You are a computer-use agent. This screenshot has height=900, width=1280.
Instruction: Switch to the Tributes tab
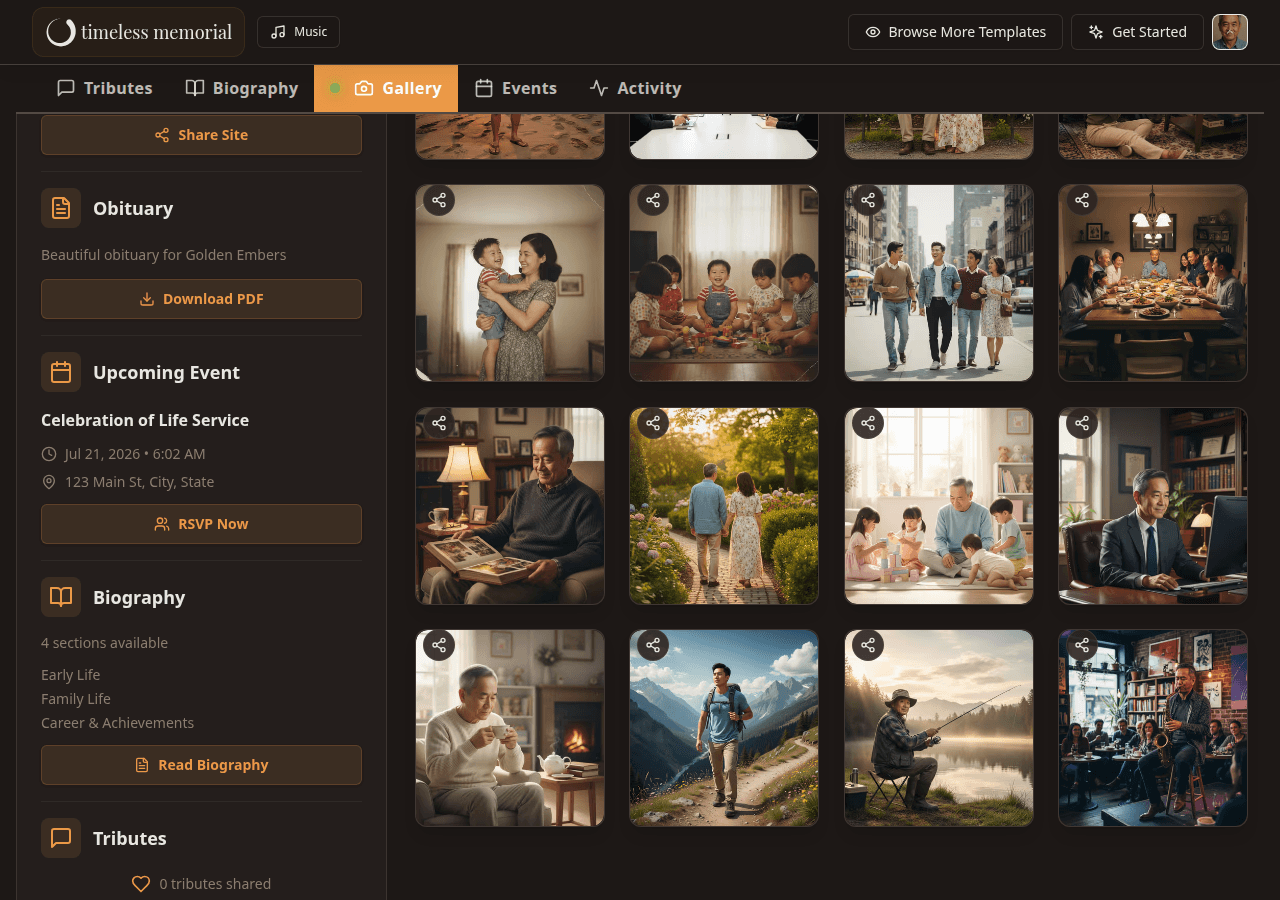[105, 88]
